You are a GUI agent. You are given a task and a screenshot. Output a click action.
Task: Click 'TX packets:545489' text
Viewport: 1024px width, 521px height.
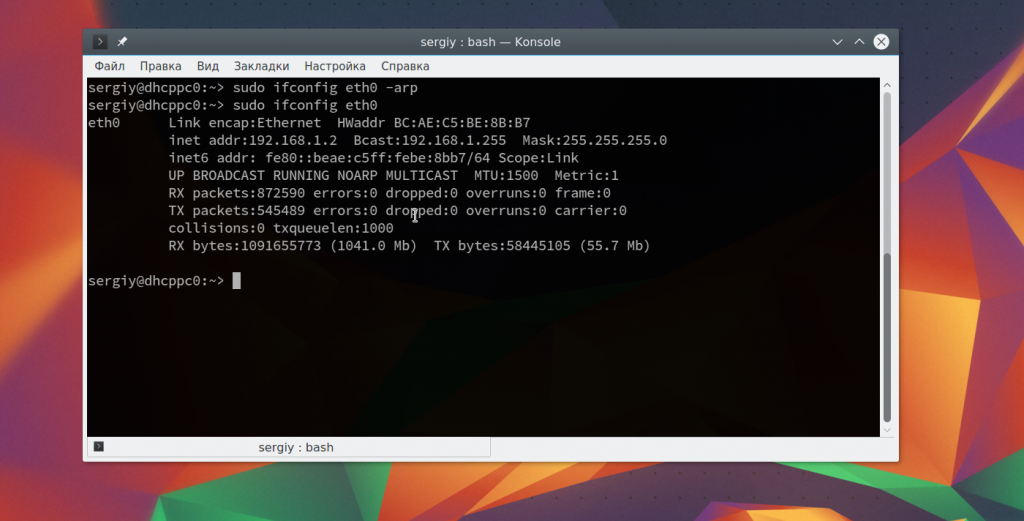pyautogui.click(x=236, y=211)
